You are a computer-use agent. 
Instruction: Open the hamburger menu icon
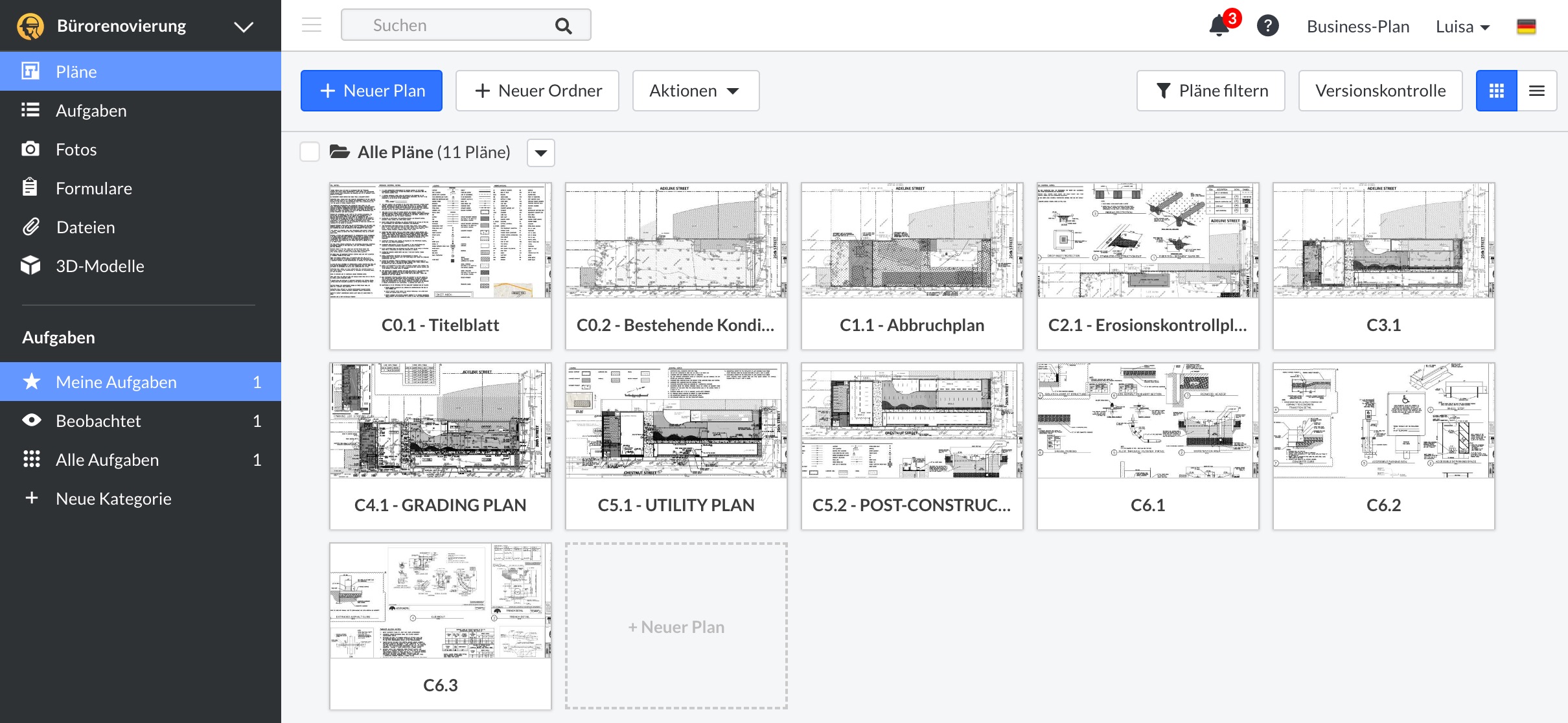[312, 25]
